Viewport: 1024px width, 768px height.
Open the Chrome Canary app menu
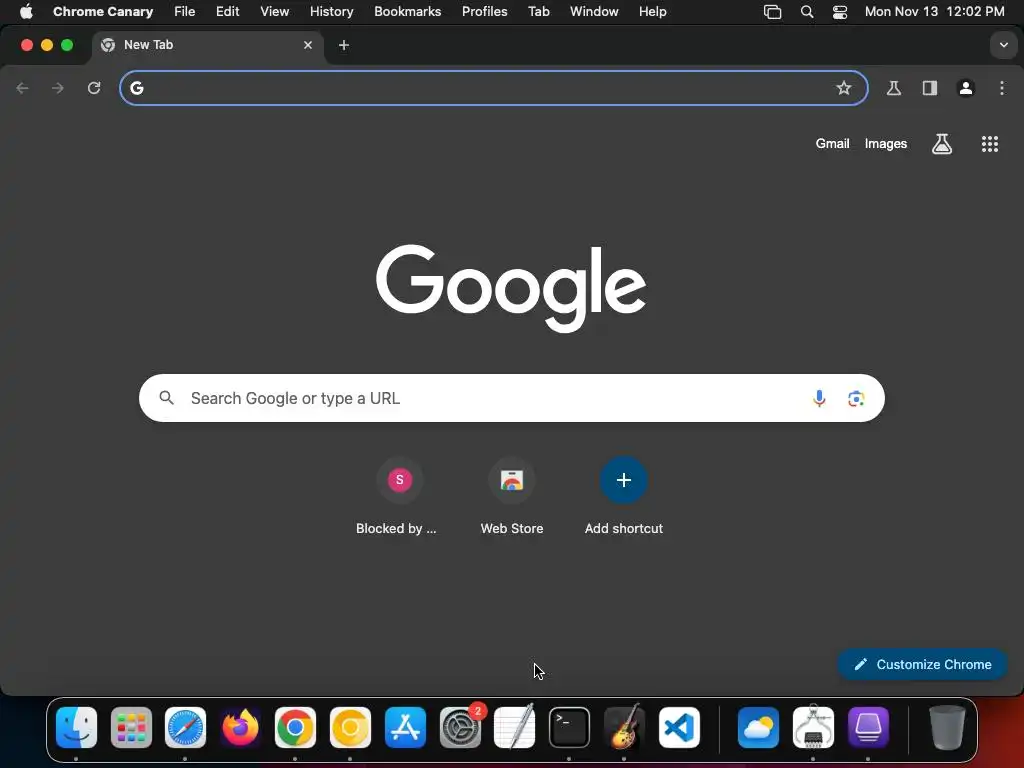point(103,12)
